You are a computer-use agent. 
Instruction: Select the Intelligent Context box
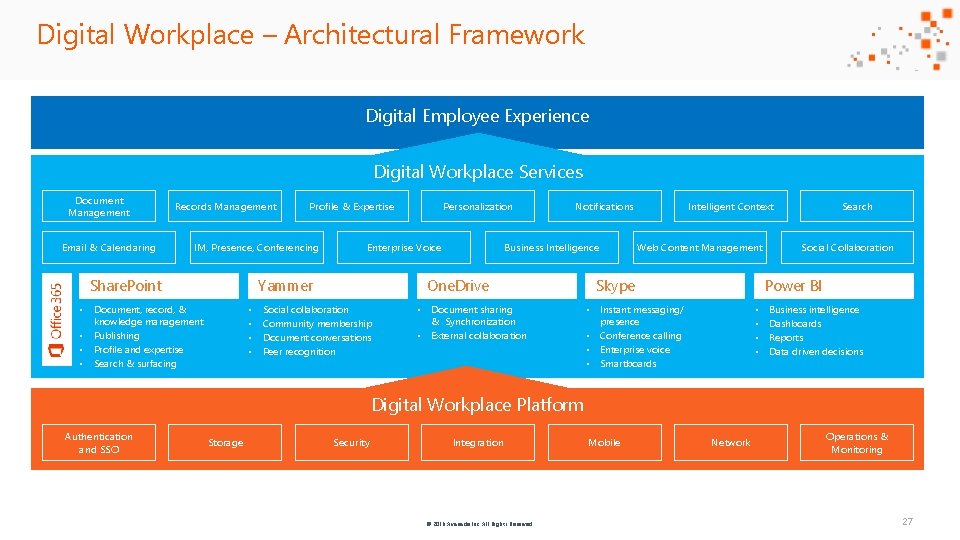pos(730,206)
